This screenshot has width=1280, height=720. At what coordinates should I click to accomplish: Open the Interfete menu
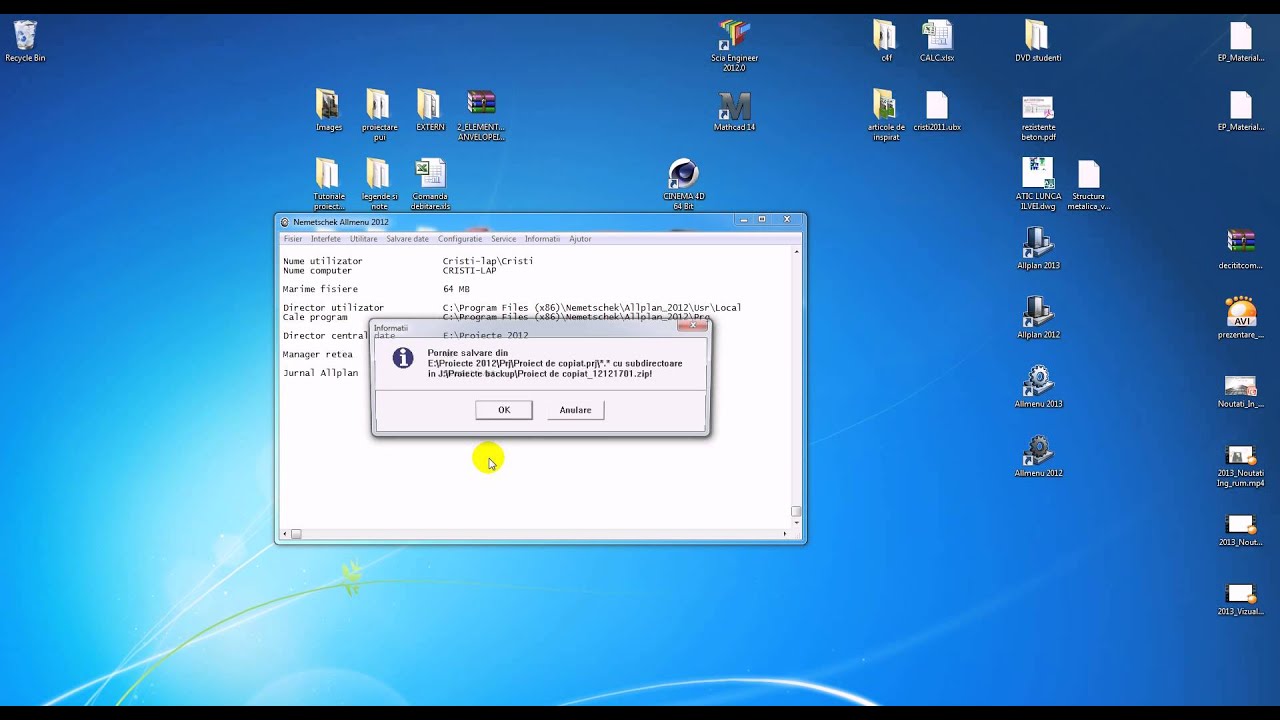325,239
